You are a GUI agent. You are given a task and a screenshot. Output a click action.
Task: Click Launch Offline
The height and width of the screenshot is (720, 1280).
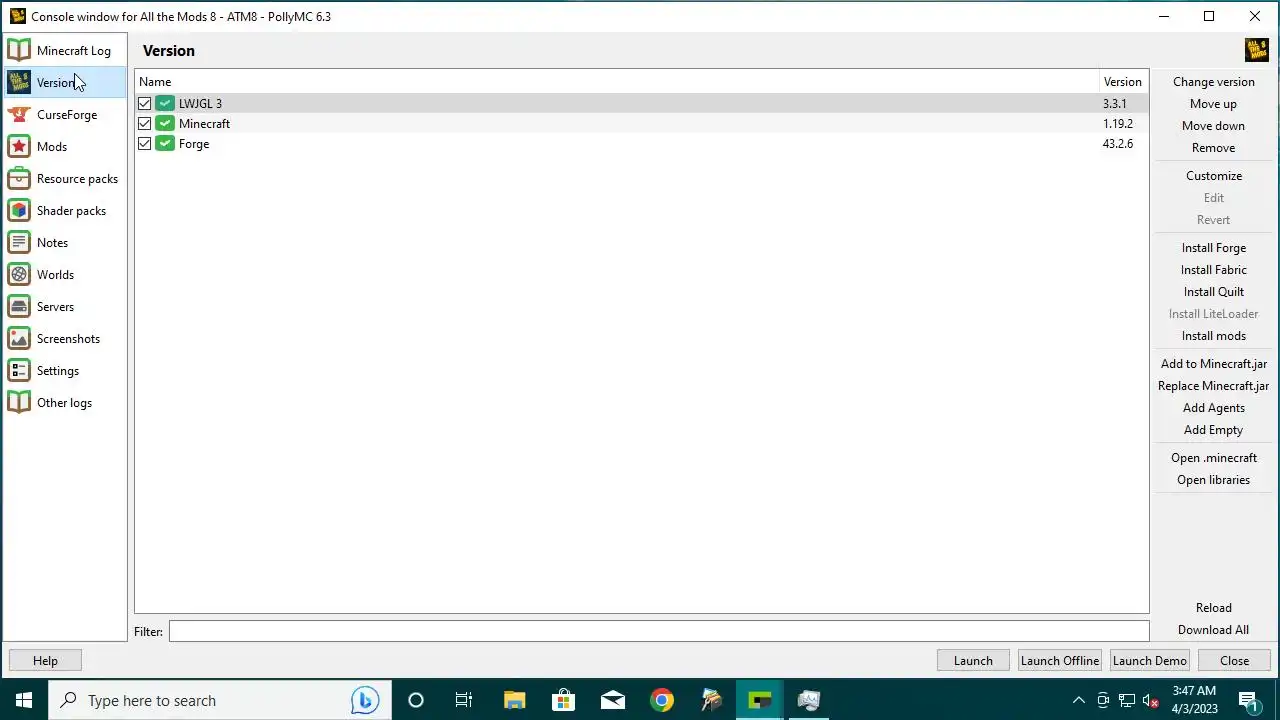[x=1060, y=660]
